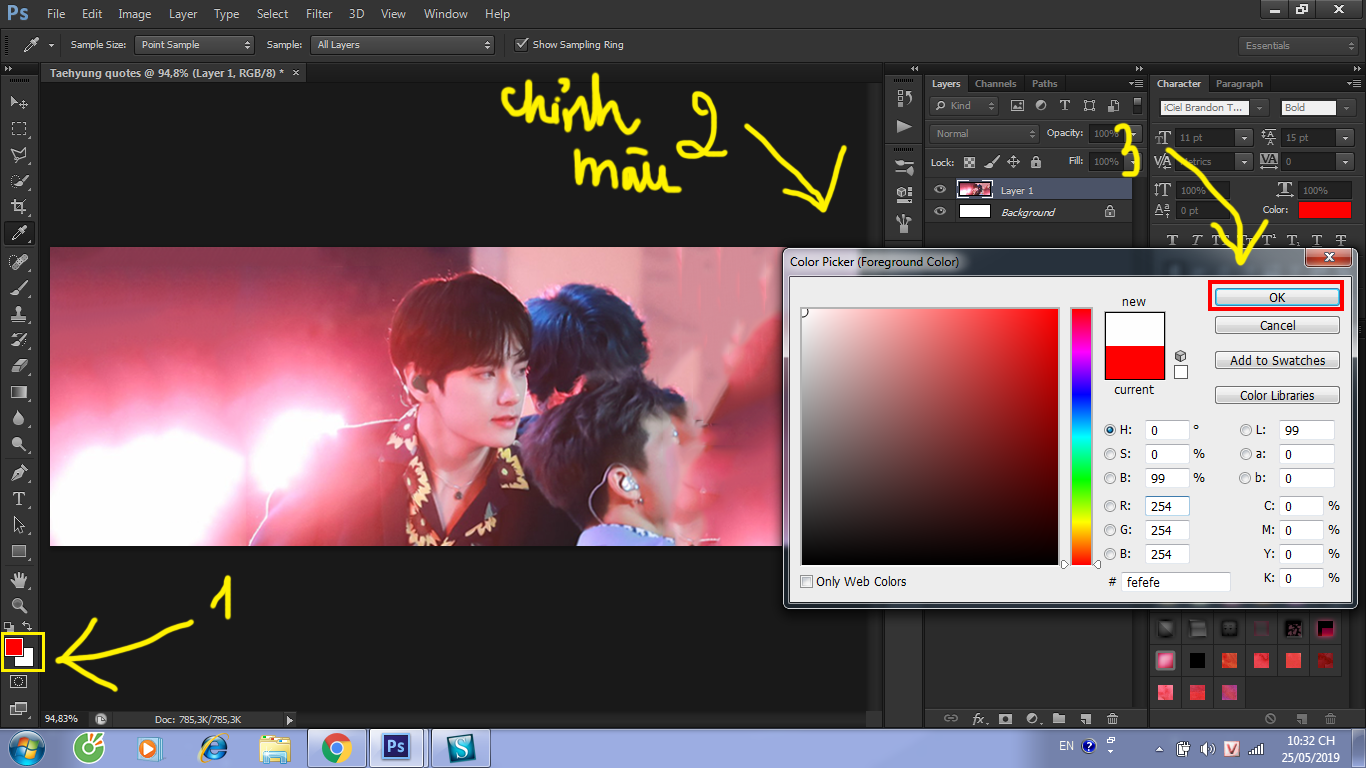Select the Move tool
Image resolution: width=1366 pixels, height=768 pixels.
[x=18, y=103]
